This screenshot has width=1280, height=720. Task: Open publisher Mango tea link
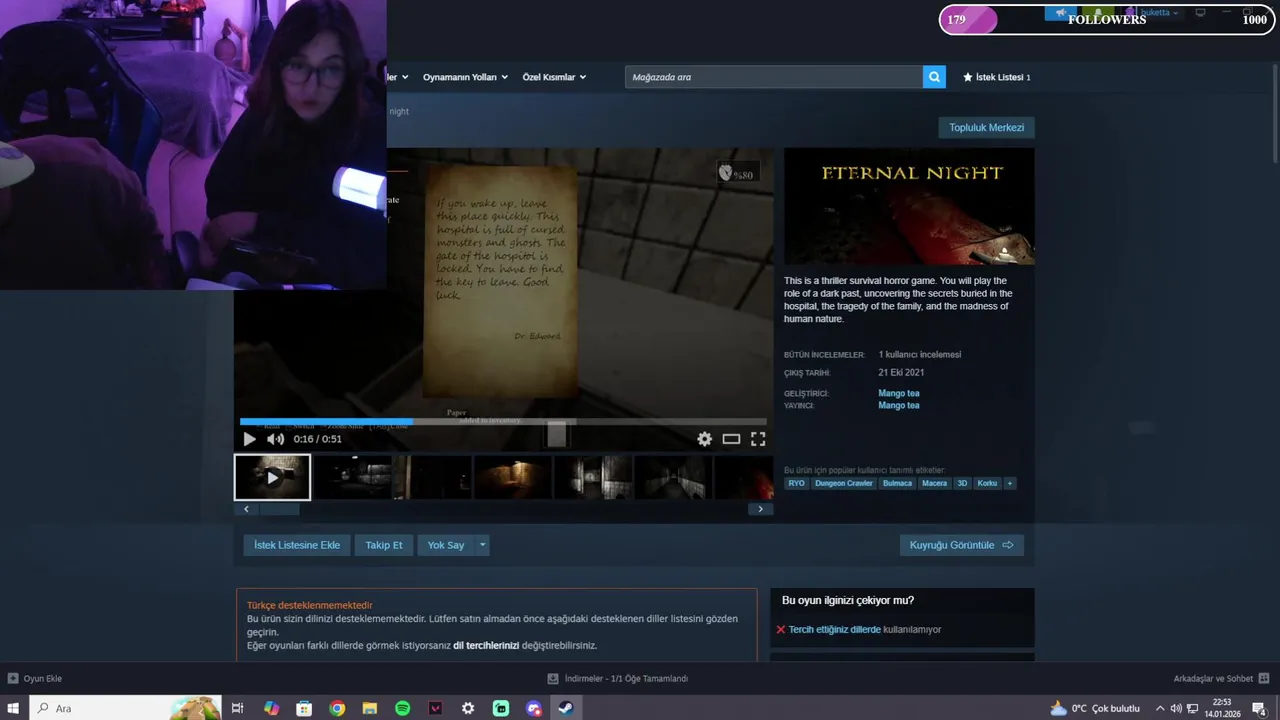[x=899, y=405]
